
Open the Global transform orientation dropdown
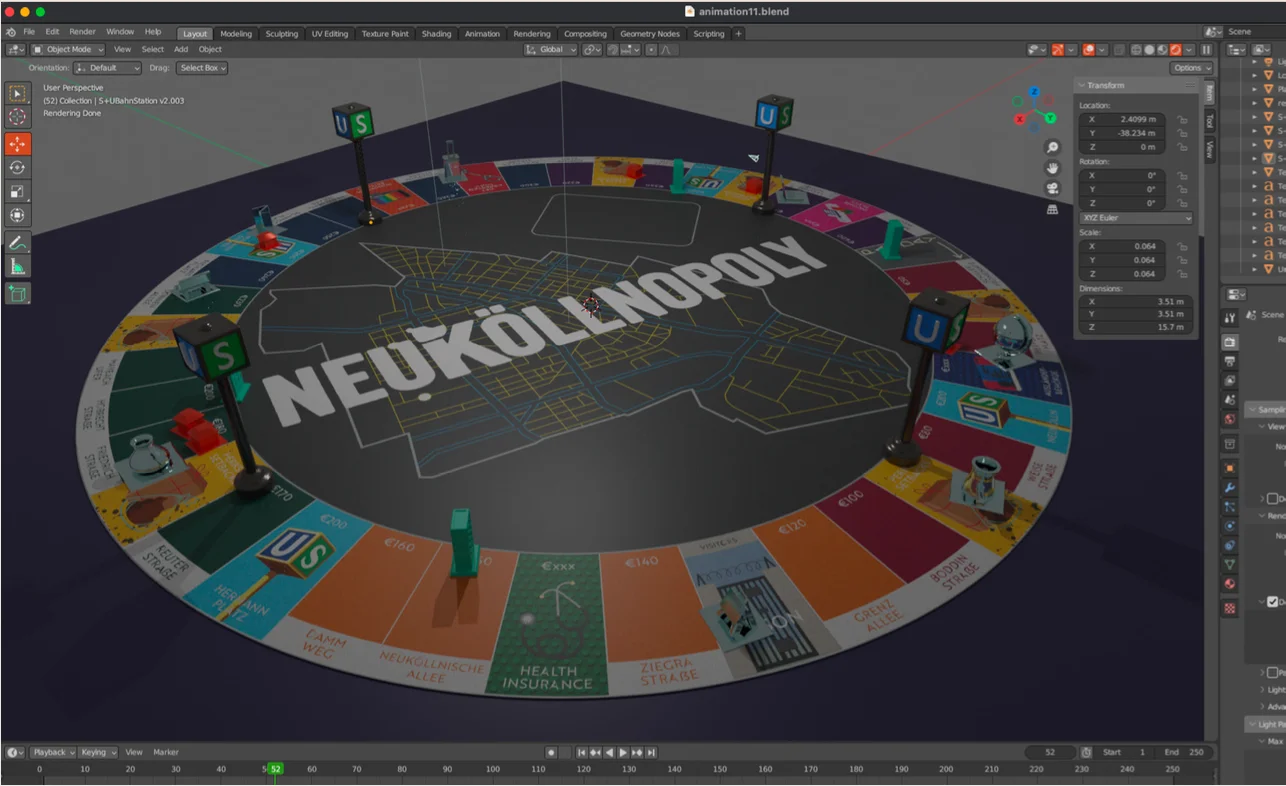(551, 50)
